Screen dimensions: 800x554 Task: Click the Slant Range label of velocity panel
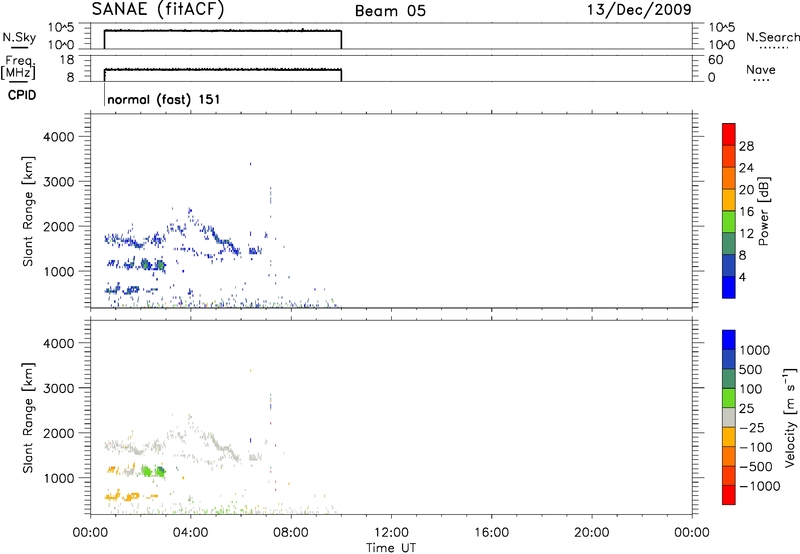pos(28,418)
